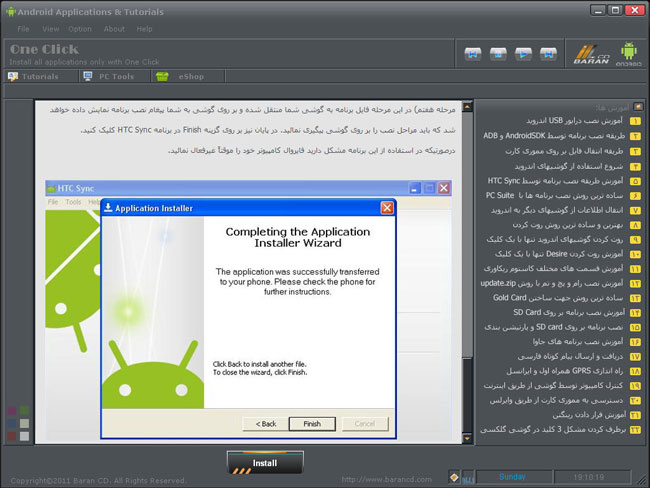Open the Option menu
This screenshot has width=650, height=488.
(80, 29)
